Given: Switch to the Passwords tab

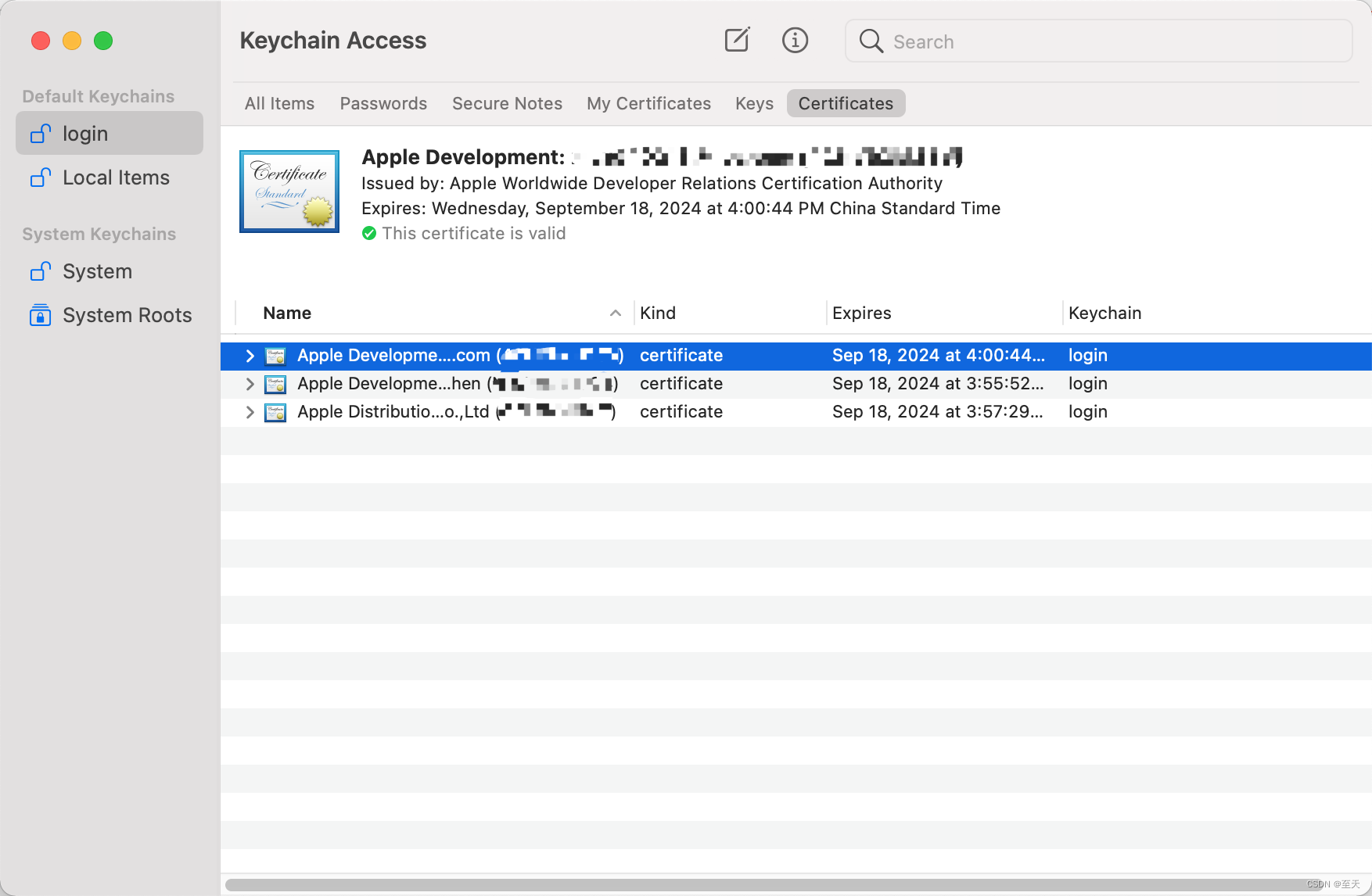Looking at the screenshot, I should (x=383, y=103).
